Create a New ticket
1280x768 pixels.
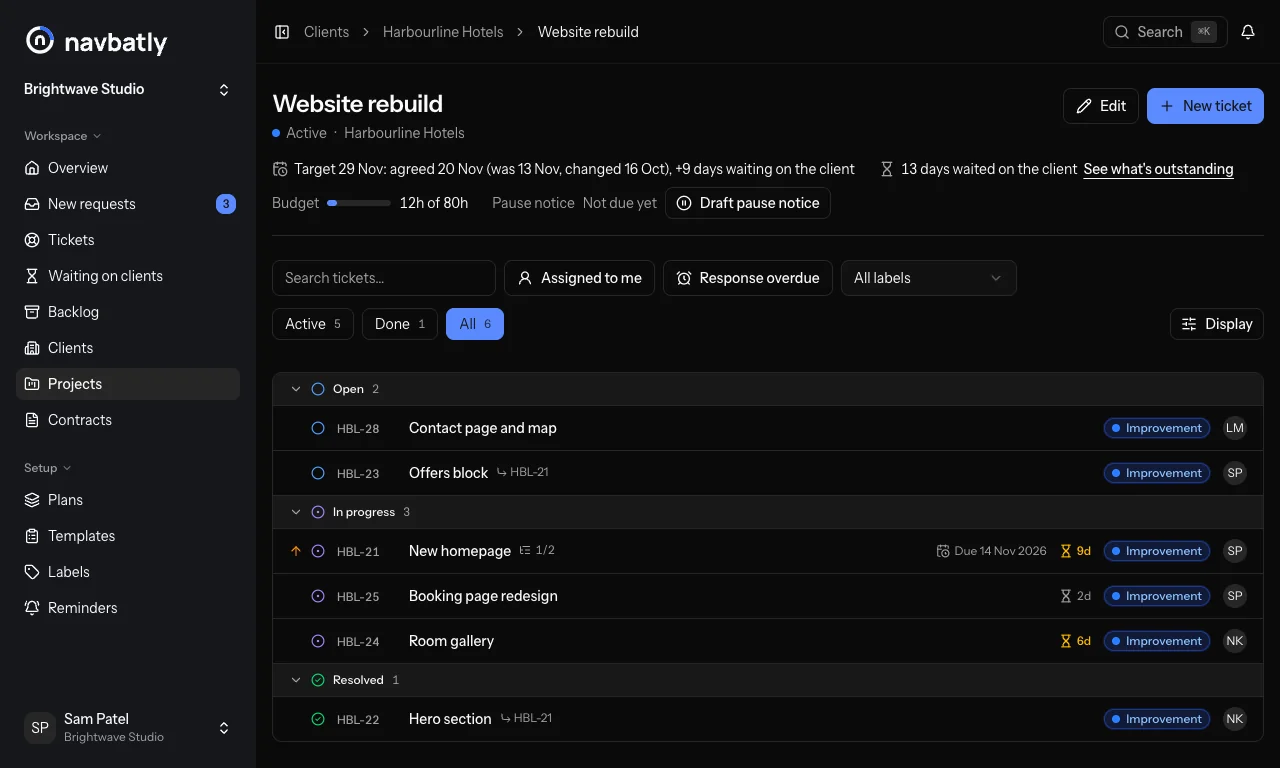click(1205, 106)
